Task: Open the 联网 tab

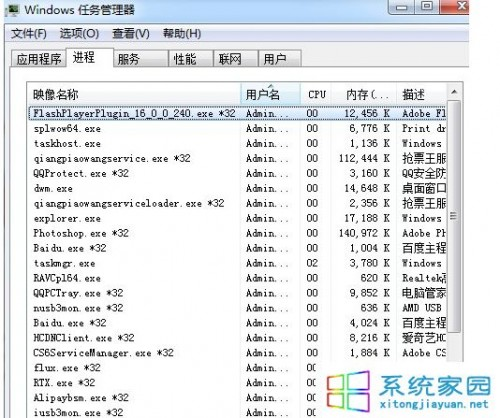Action: pyautogui.click(x=236, y=59)
